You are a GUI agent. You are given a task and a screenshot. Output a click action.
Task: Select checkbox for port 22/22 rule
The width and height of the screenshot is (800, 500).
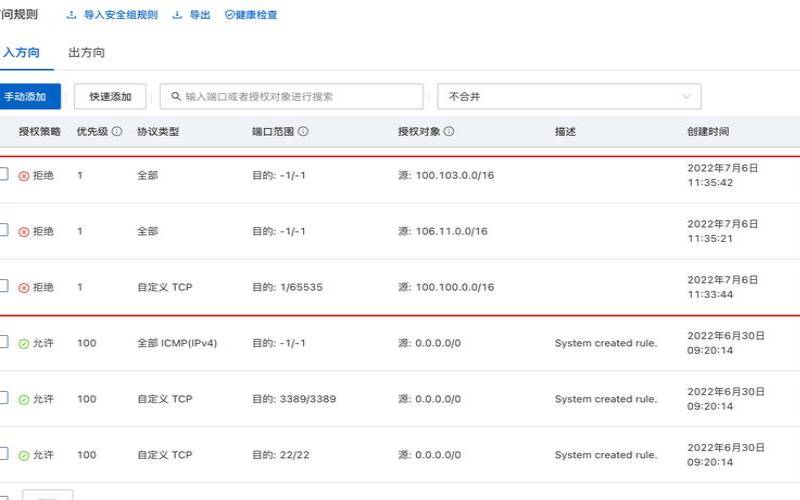click(x=3, y=453)
